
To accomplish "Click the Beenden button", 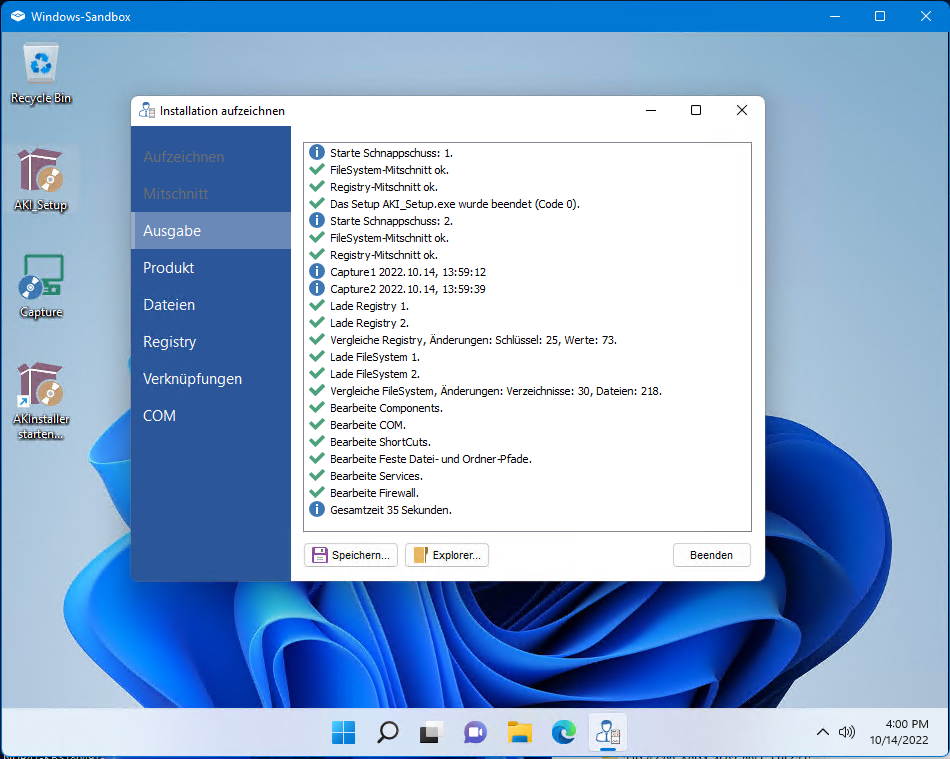I will 711,555.
